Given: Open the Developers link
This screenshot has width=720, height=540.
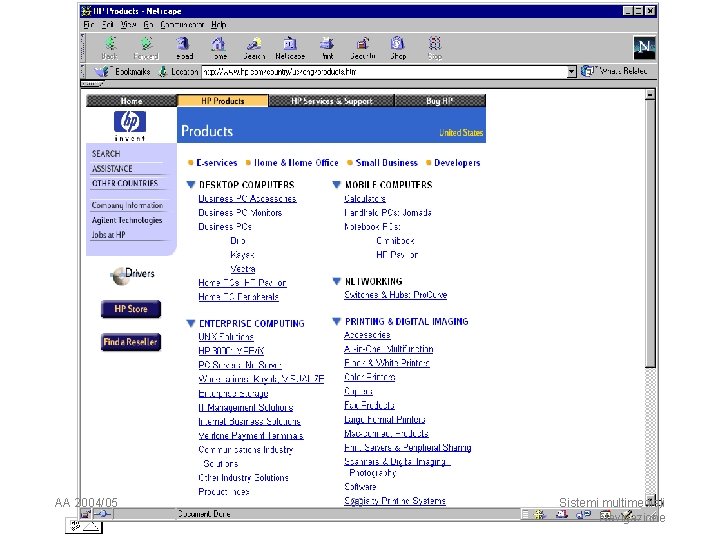Looking at the screenshot, I should coord(457,163).
